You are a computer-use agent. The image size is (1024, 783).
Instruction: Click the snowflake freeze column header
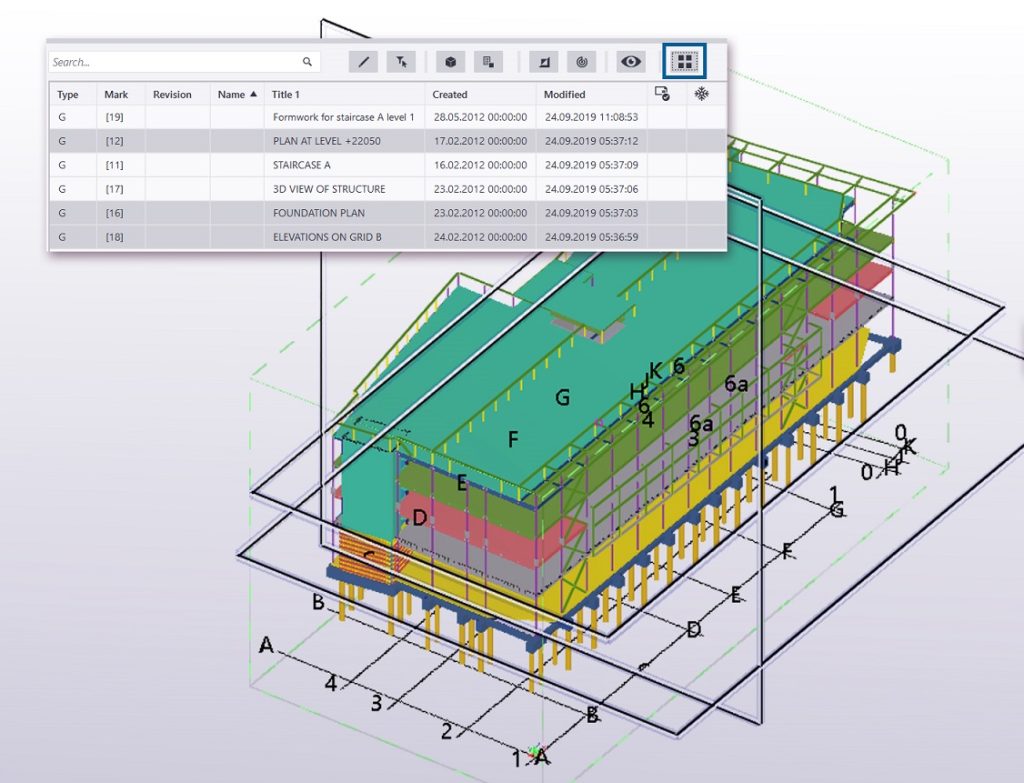701,94
